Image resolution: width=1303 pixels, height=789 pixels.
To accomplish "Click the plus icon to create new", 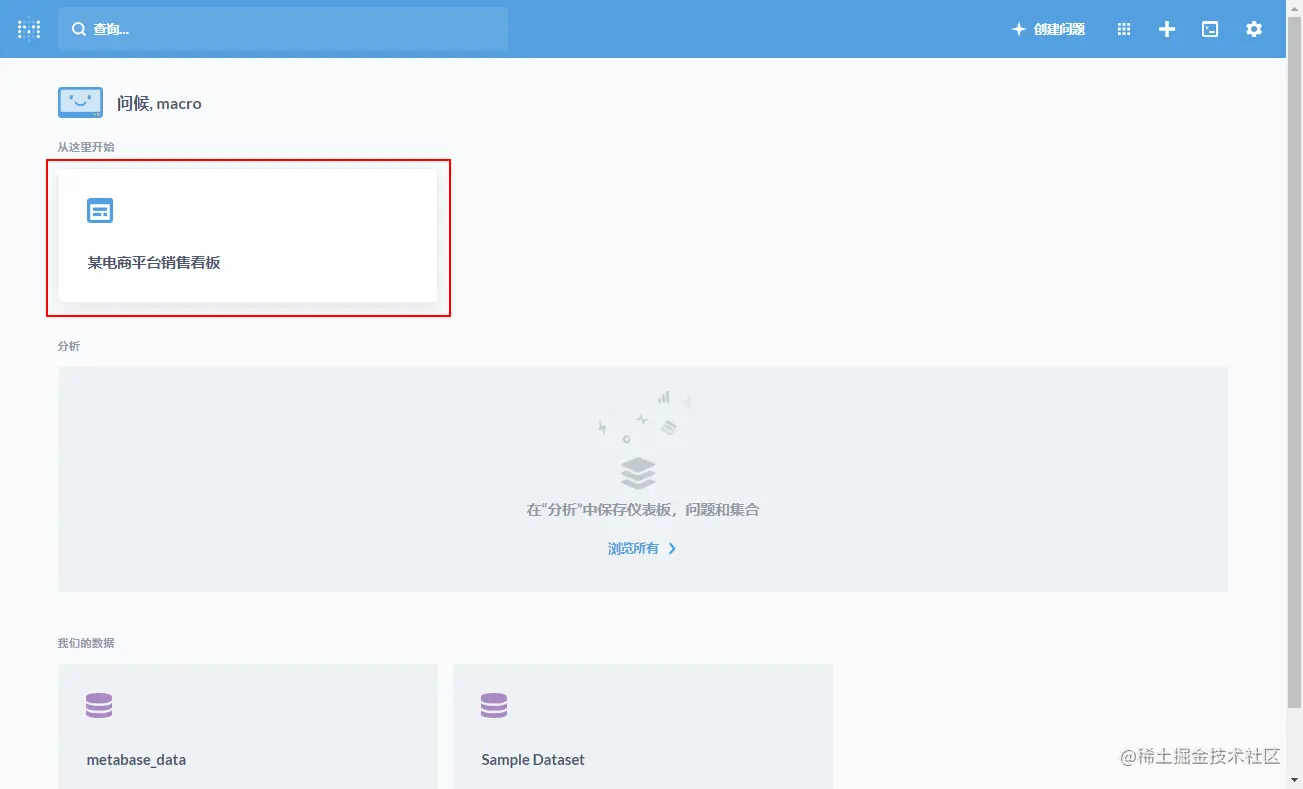I will pos(1167,29).
